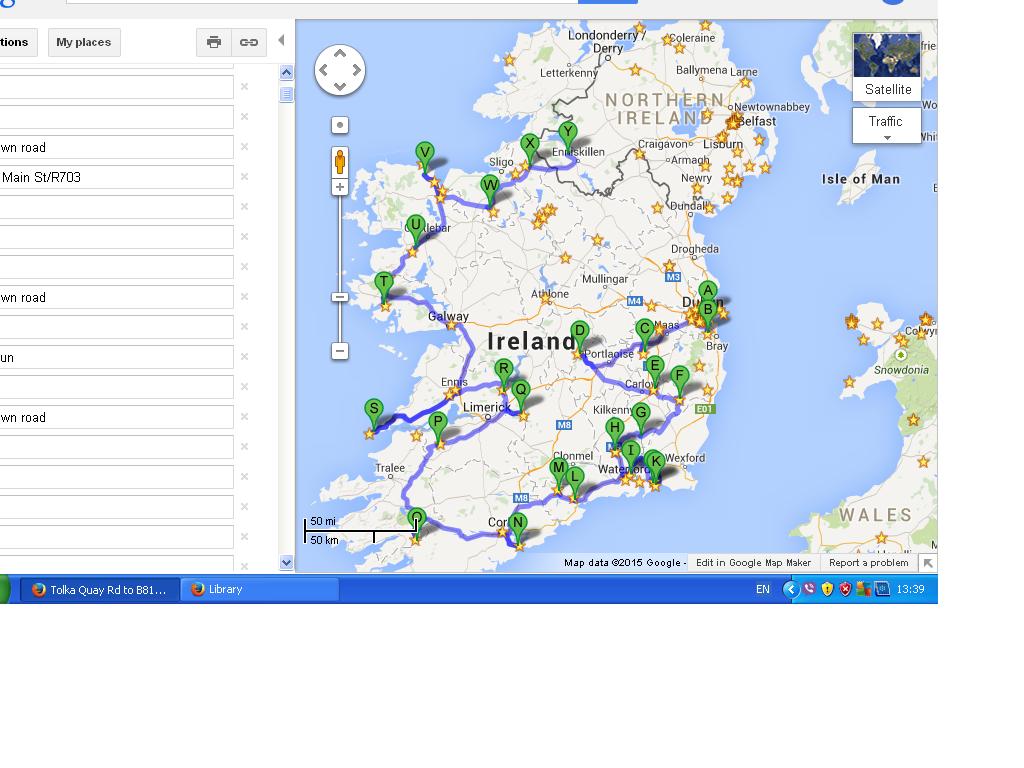1024x768 pixels.
Task: Remove the Main St/R703 destination
Action: pos(244,177)
